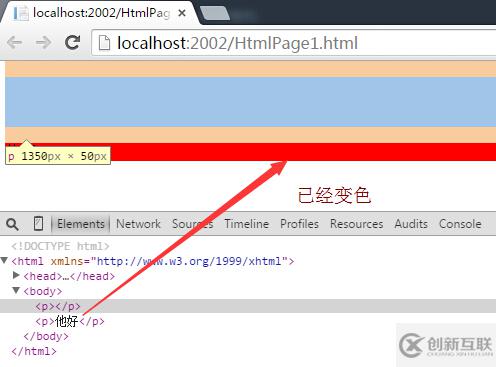This screenshot has width=496, height=367.
Task: Switch to the Audits panel tab
Action: click(x=411, y=224)
